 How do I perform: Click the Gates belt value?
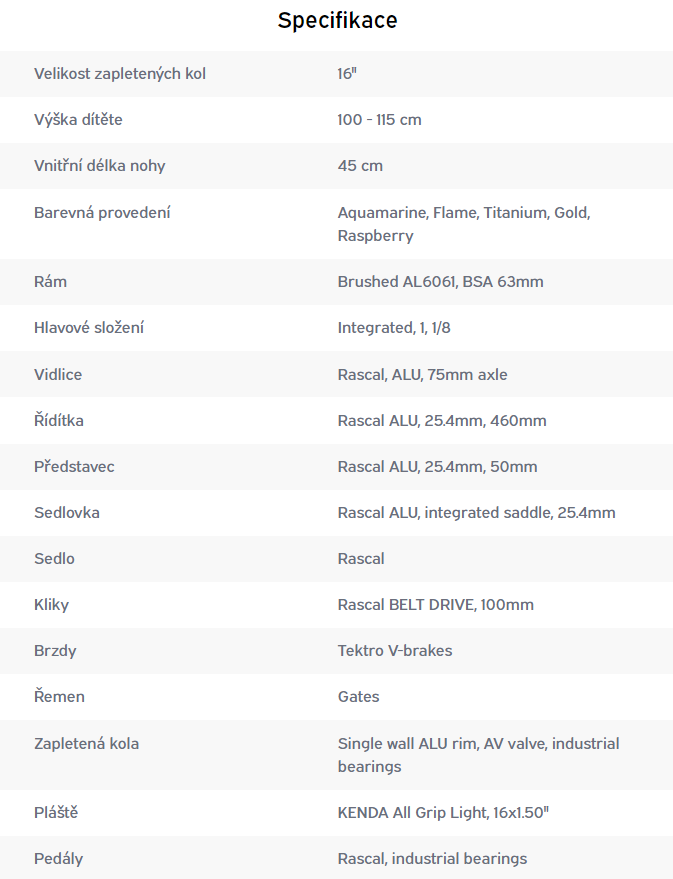[x=359, y=696]
